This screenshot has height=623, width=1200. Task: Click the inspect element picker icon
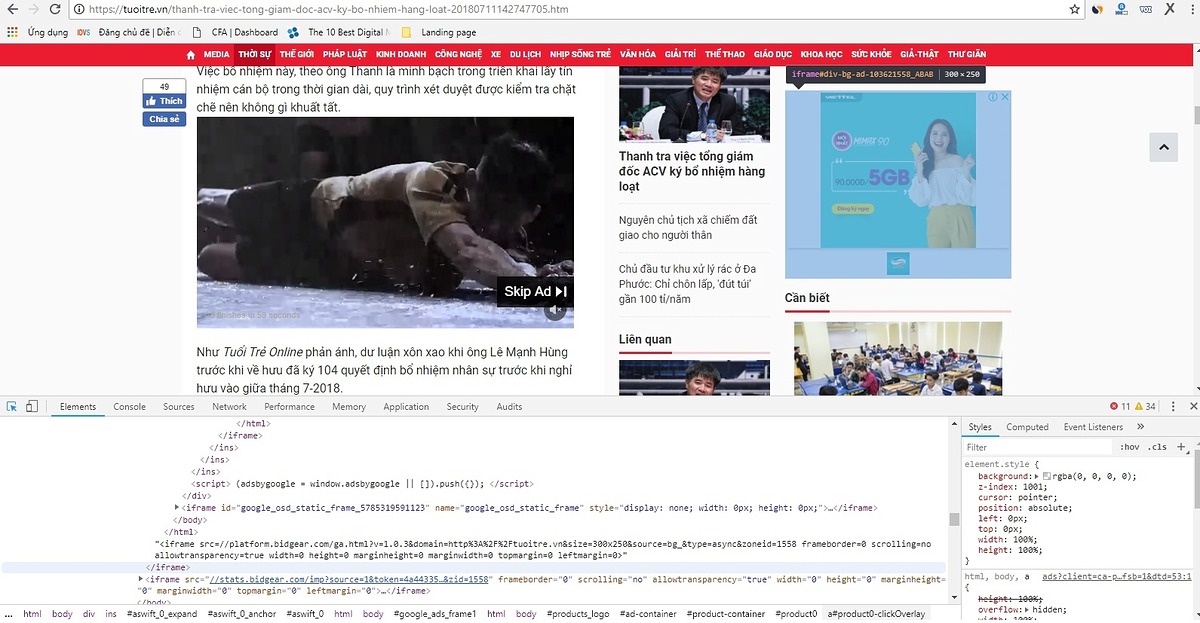[11, 407]
